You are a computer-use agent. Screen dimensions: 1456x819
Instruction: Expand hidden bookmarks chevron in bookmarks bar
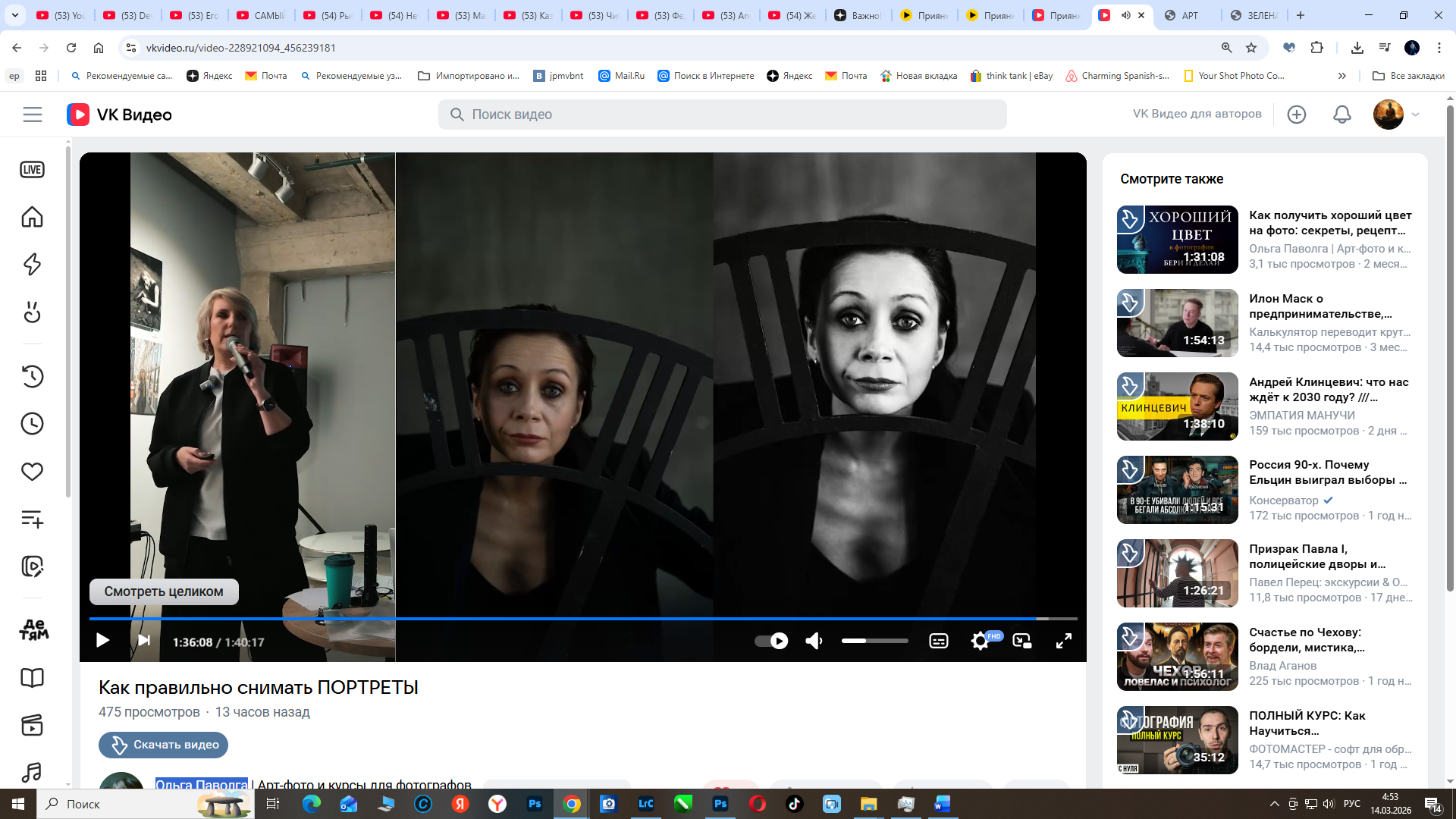coord(1341,76)
